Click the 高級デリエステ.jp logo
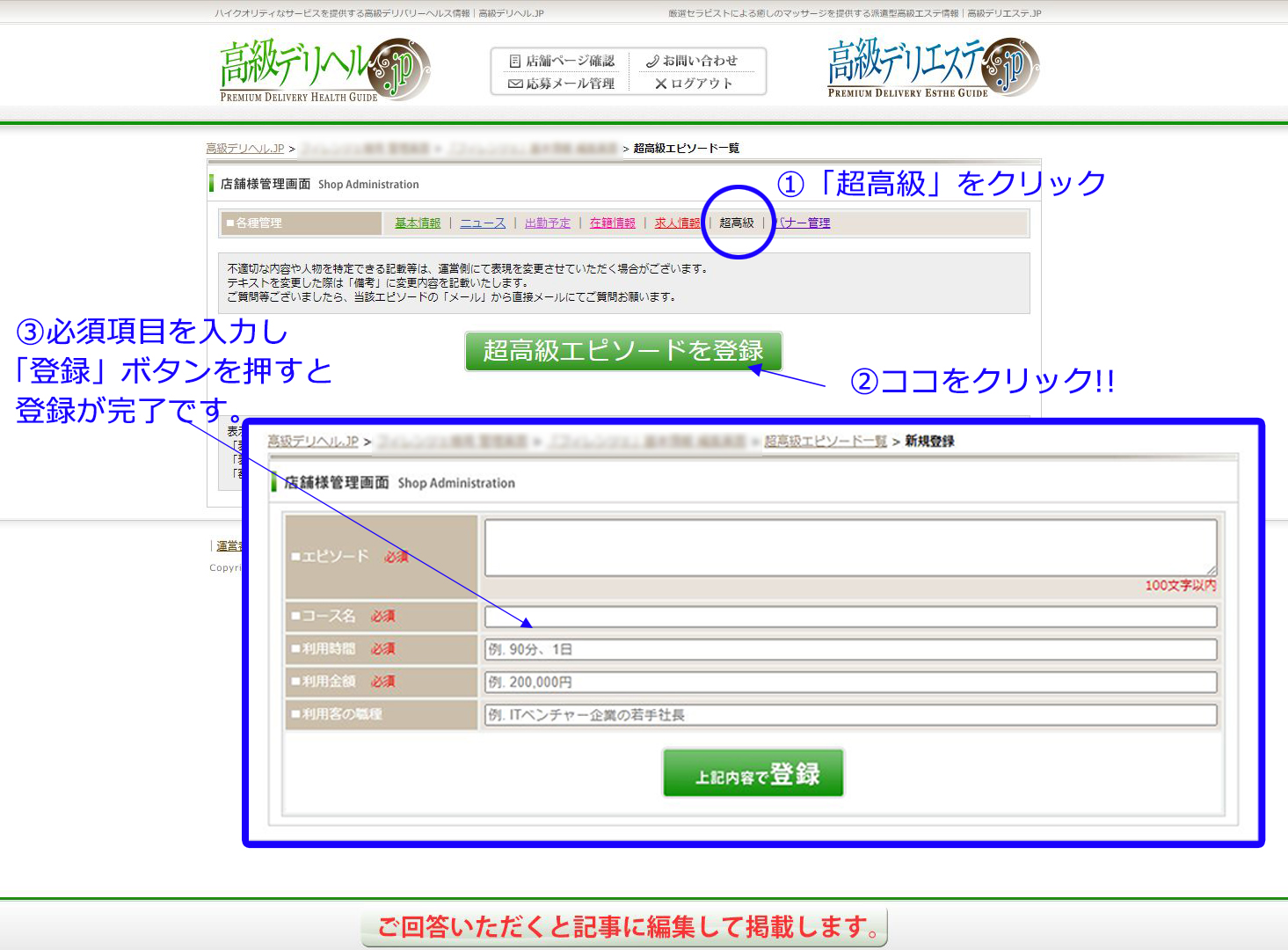This screenshot has height=950, width=1288. point(932,68)
